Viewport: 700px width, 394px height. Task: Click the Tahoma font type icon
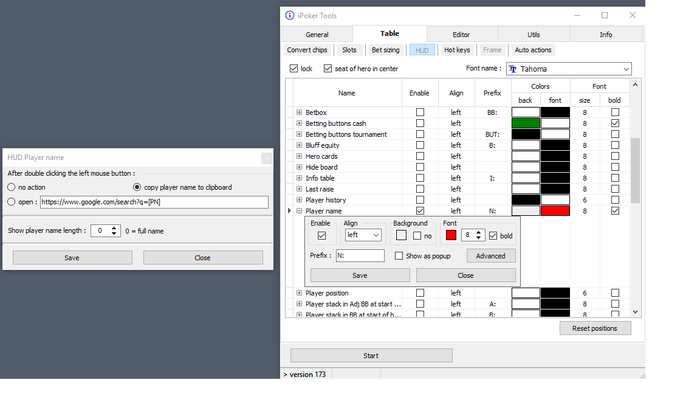click(513, 69)
